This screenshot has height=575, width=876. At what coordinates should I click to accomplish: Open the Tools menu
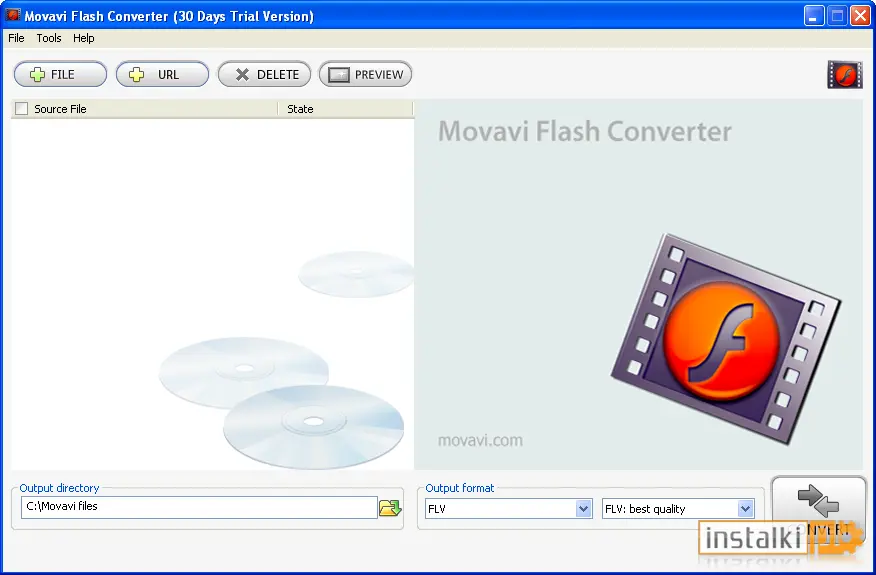click(x=49, y=38)
